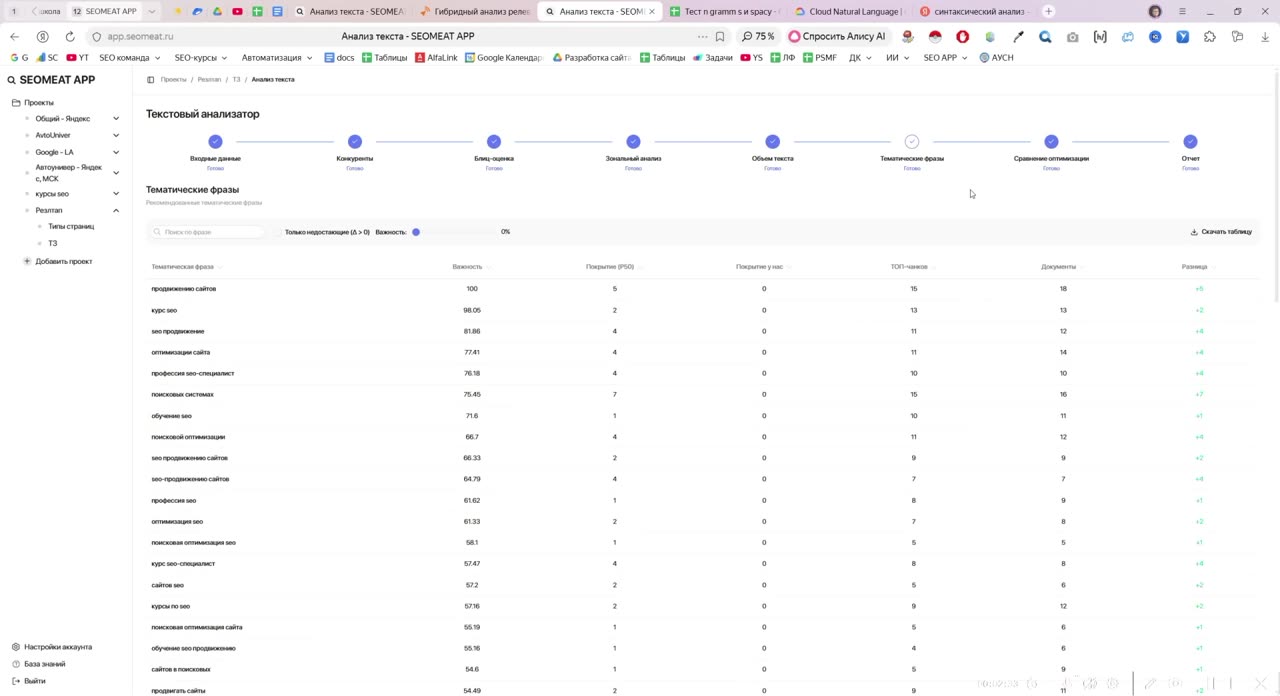Open the 'Блиц-оценка' step circle
The image size is (1280, 696).
(494, 142)
